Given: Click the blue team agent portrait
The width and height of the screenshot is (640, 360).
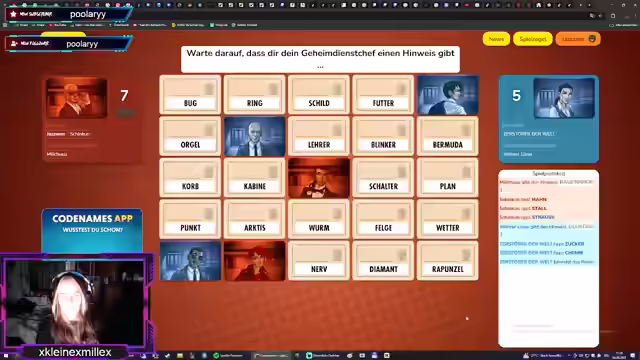Looking at the screenshot, I should tap(564, 98).
